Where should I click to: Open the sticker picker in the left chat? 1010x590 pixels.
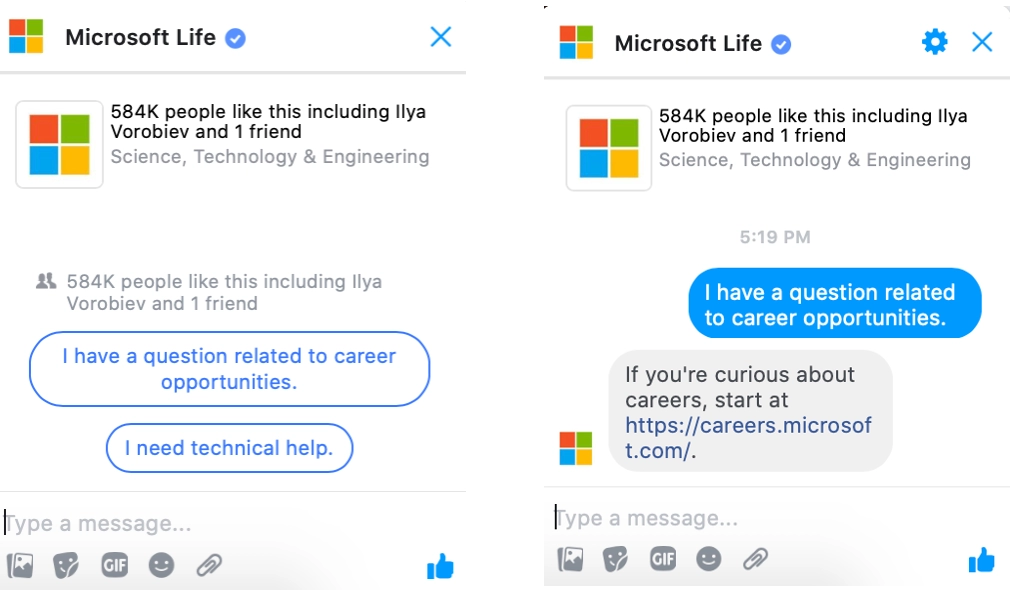point(67,565)
